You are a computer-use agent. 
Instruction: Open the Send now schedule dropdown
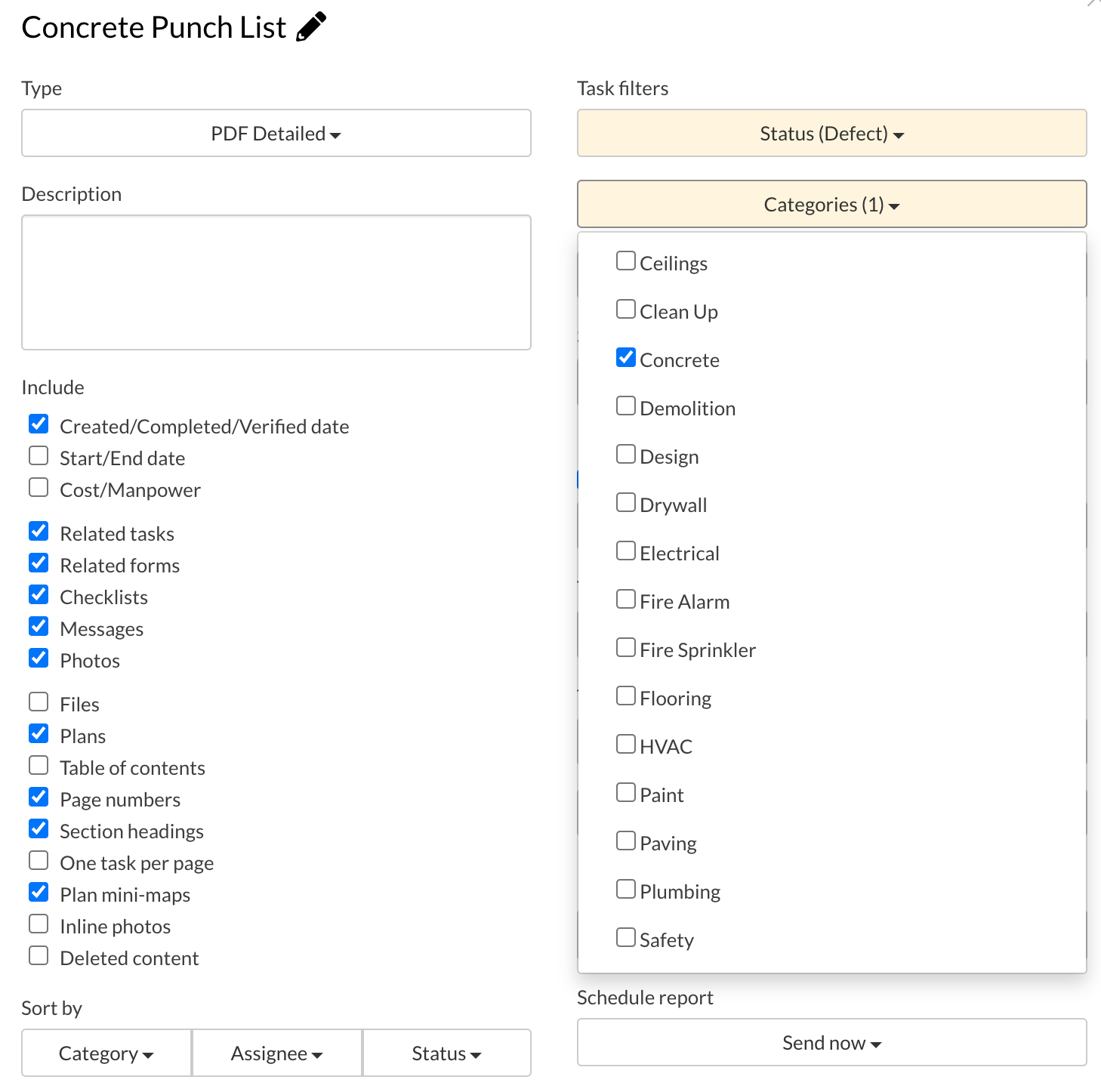[831, 1043]
